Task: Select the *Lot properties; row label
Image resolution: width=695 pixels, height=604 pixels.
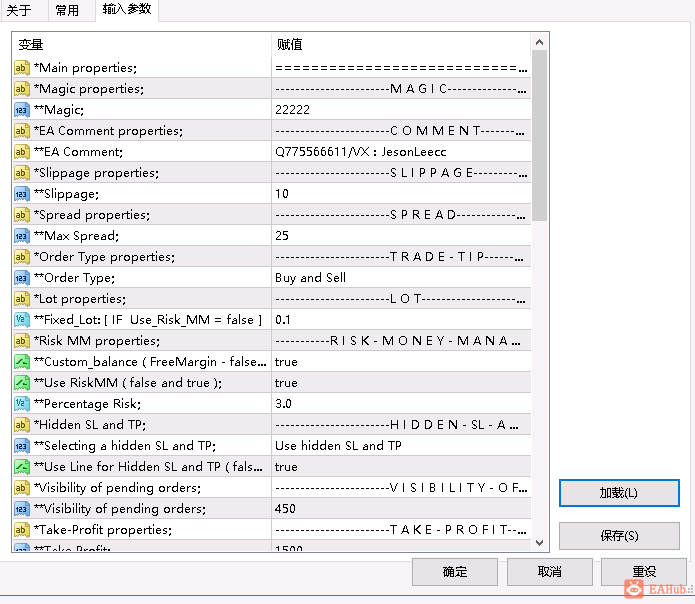Action: (x=80, y=299)
